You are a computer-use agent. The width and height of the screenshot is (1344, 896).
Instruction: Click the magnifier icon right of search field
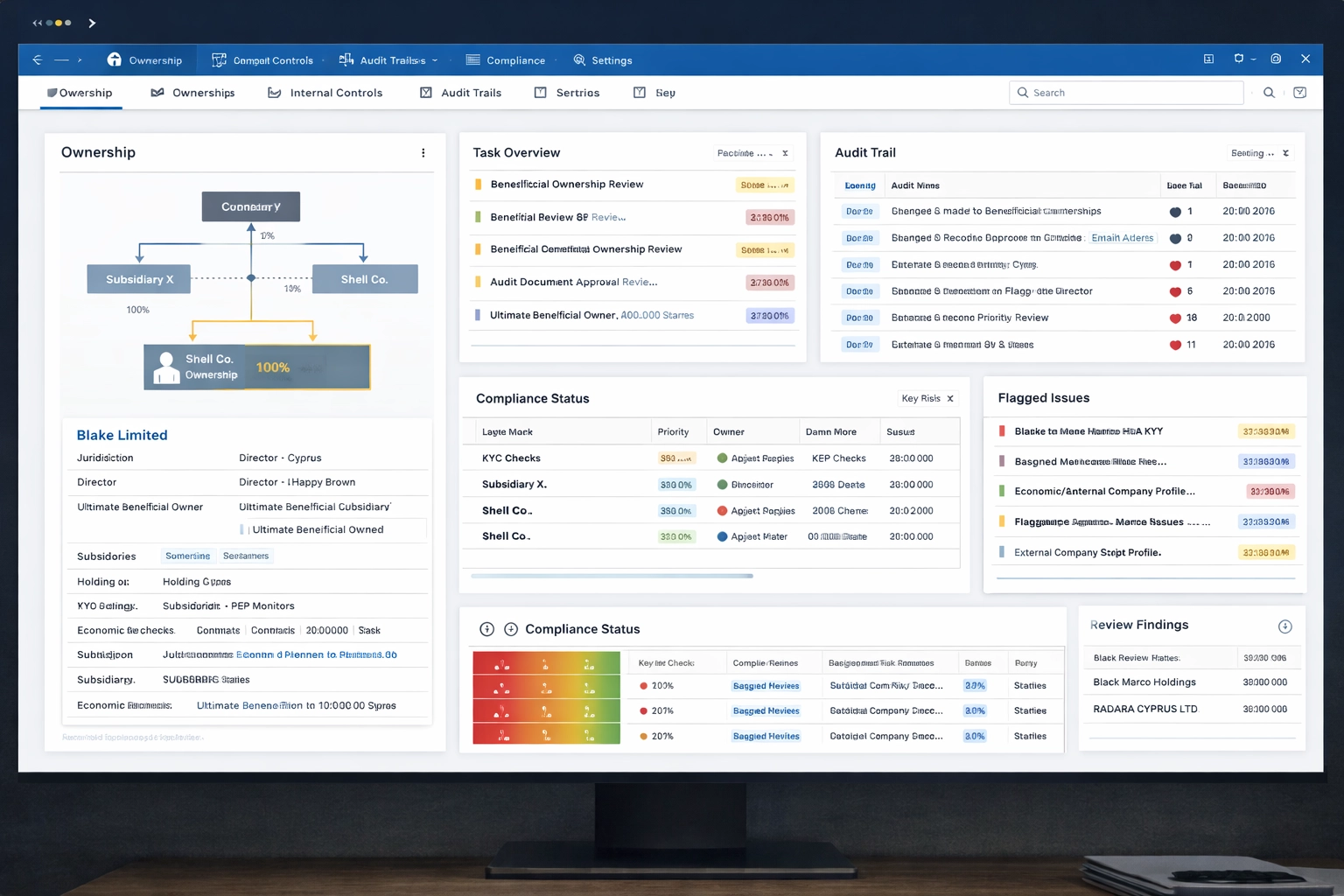(x=1269, y=93)
